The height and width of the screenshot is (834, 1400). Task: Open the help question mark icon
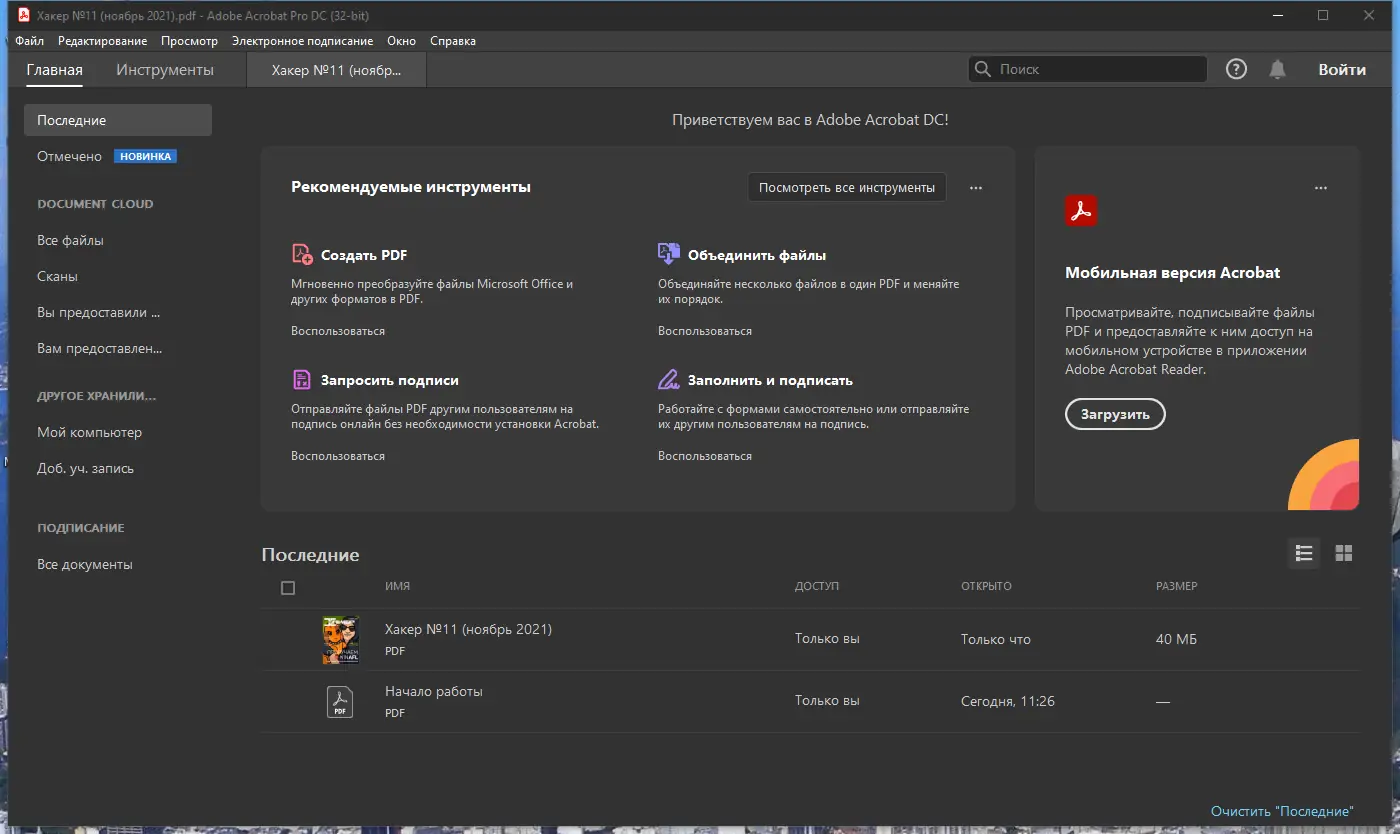(1237, 69)
